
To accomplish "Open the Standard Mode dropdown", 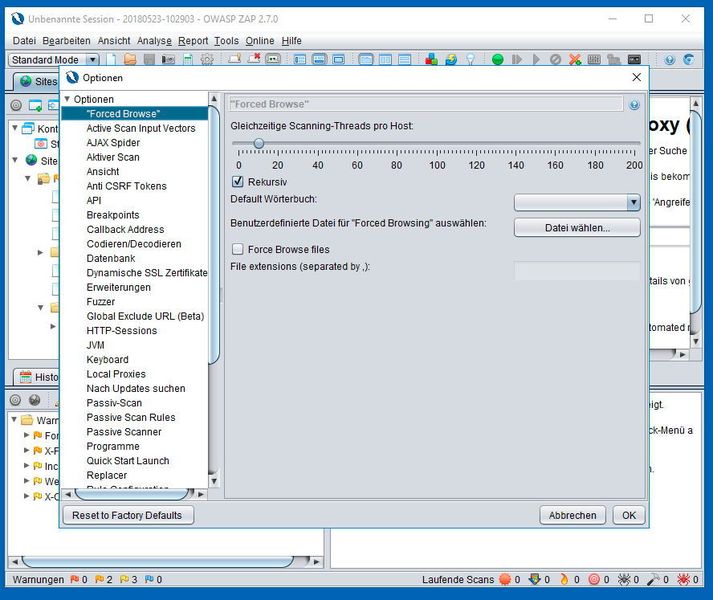I will [53, 60].
